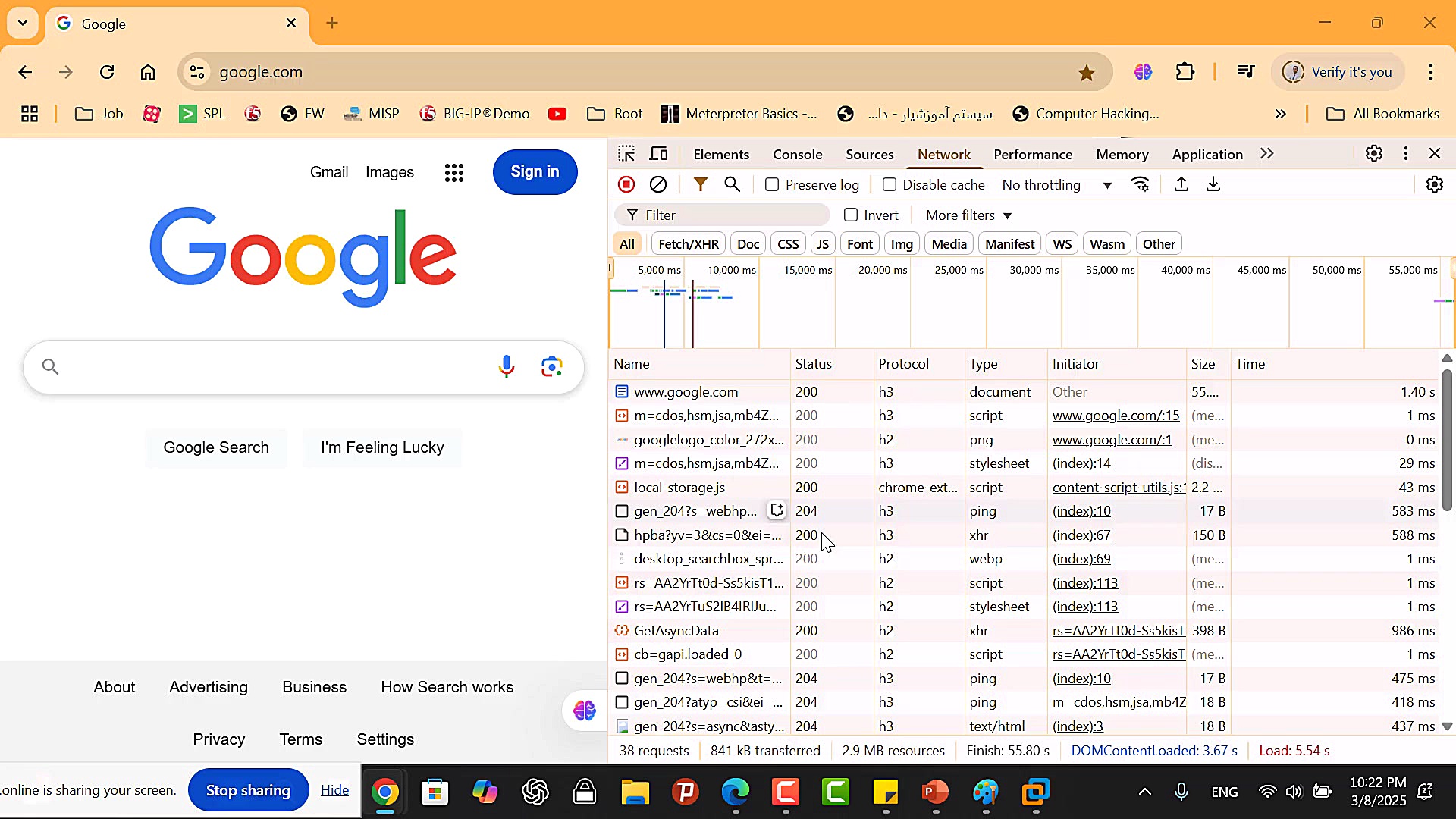Open override icon on gen_204 row
The height and width of the screenshot is (819, 1456).
777,510
